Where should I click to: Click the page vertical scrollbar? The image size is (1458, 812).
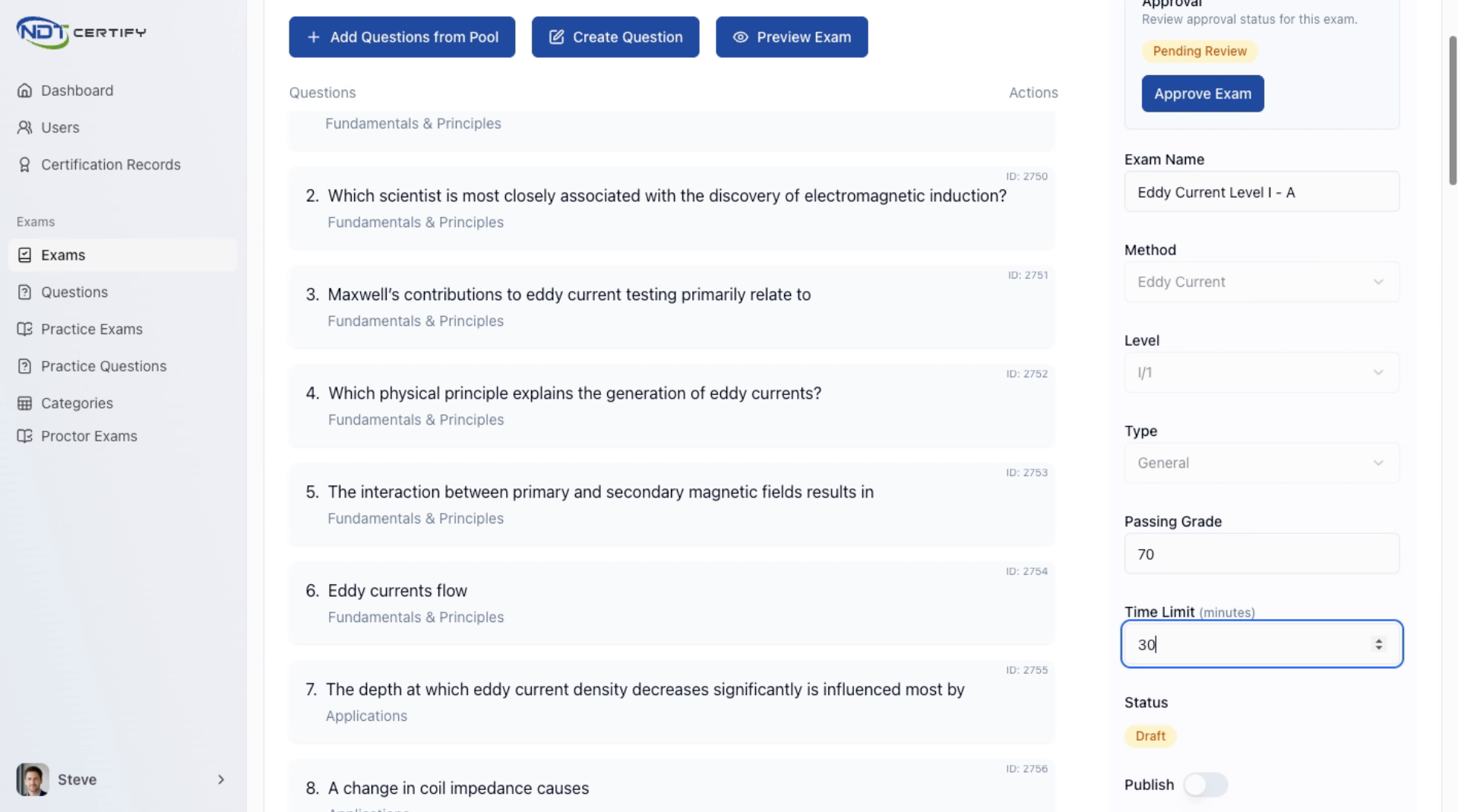click(x=1453, y=110)
